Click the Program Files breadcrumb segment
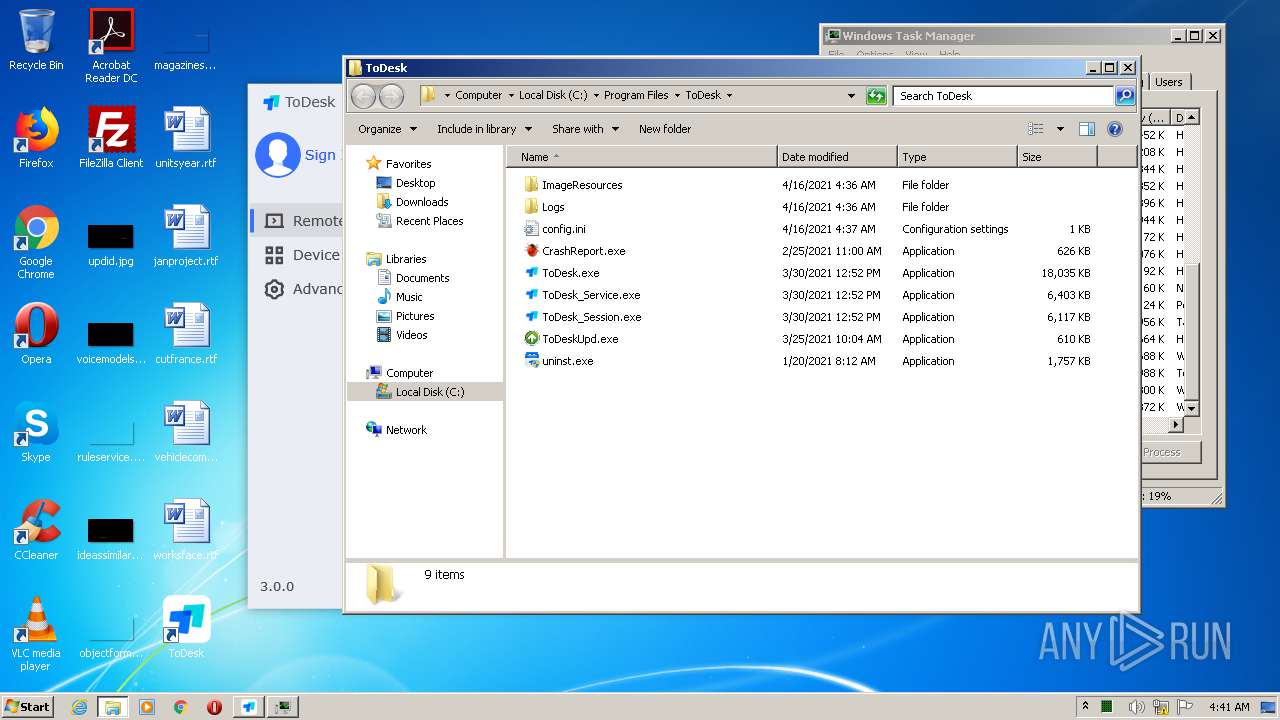 (636, 96)
